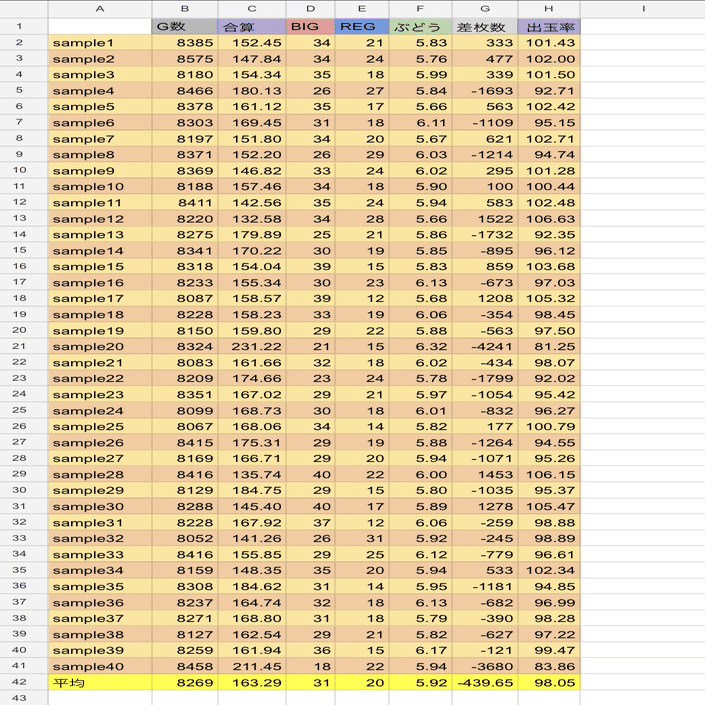Select BIG value in sample15 row
The image size is (705, 705).
(x=310, y=267)
